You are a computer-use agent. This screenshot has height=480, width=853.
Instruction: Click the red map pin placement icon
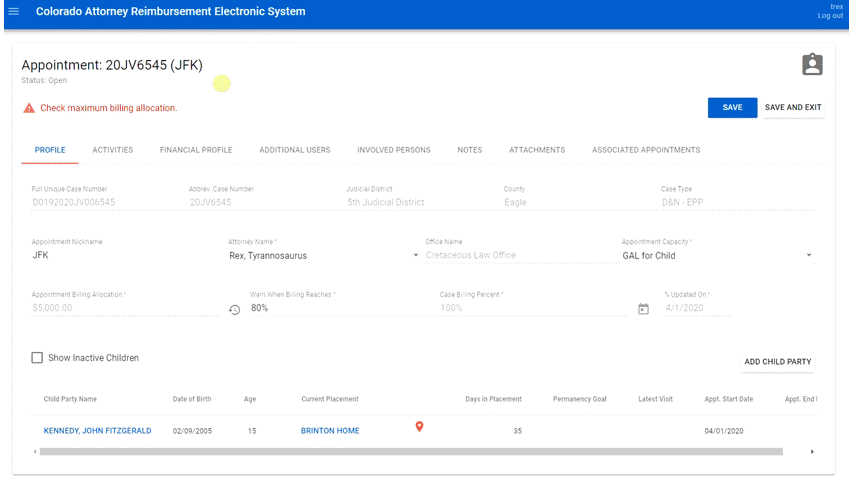419,428
